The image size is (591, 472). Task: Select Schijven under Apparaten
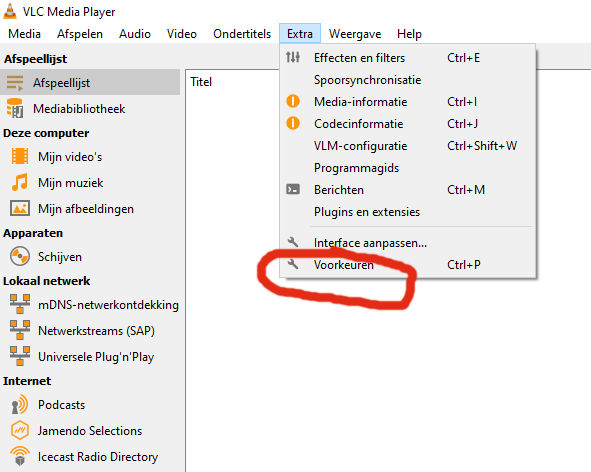coord(90,257)
